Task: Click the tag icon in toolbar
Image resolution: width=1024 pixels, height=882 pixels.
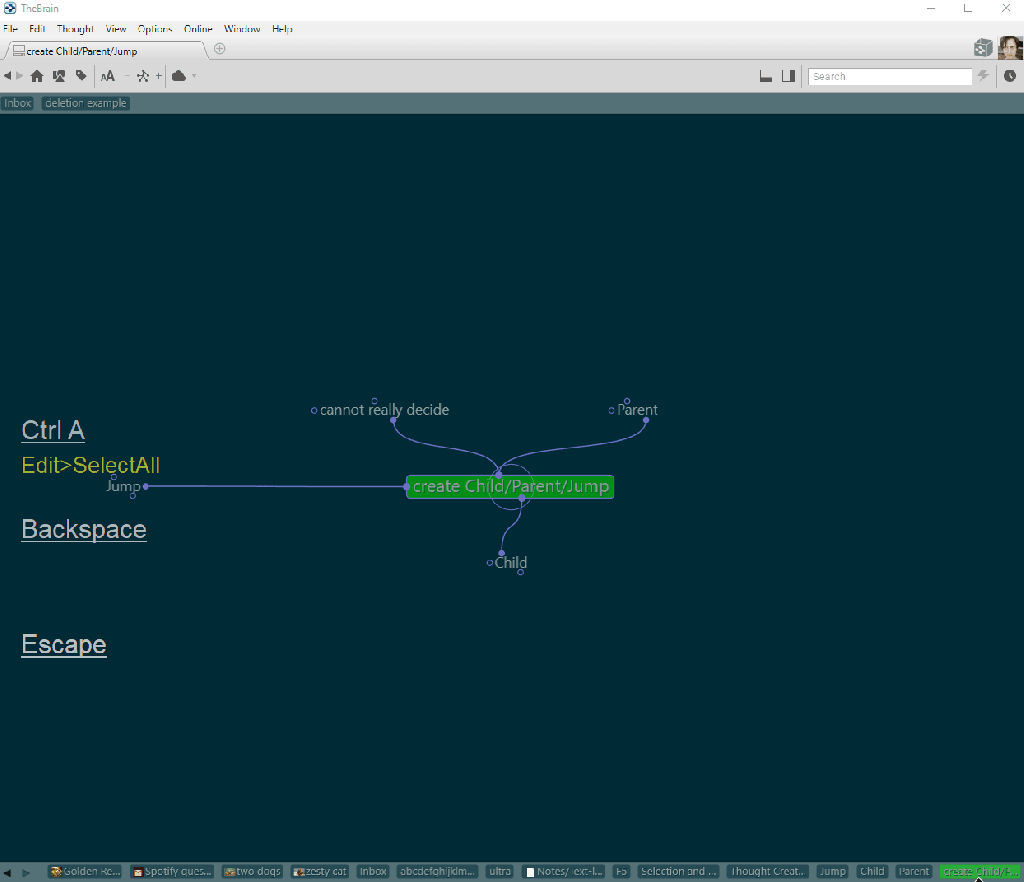Action: [x=81, y=76]
